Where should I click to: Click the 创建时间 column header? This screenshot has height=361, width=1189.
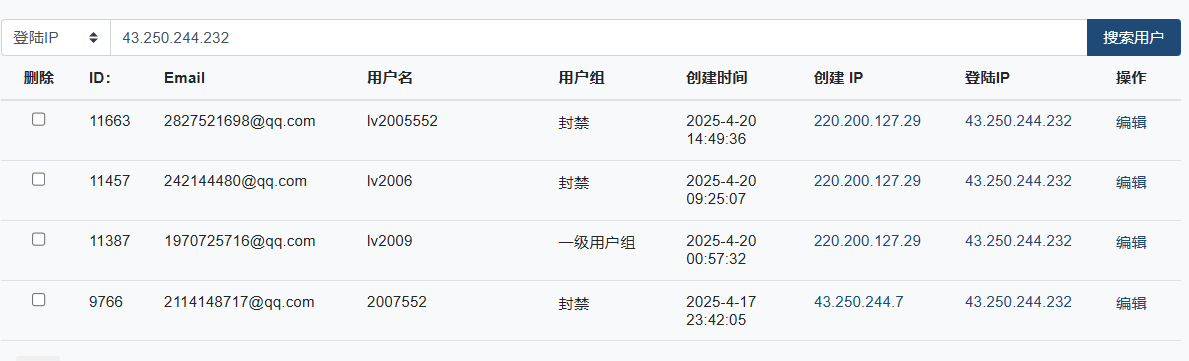pos(717,77)
